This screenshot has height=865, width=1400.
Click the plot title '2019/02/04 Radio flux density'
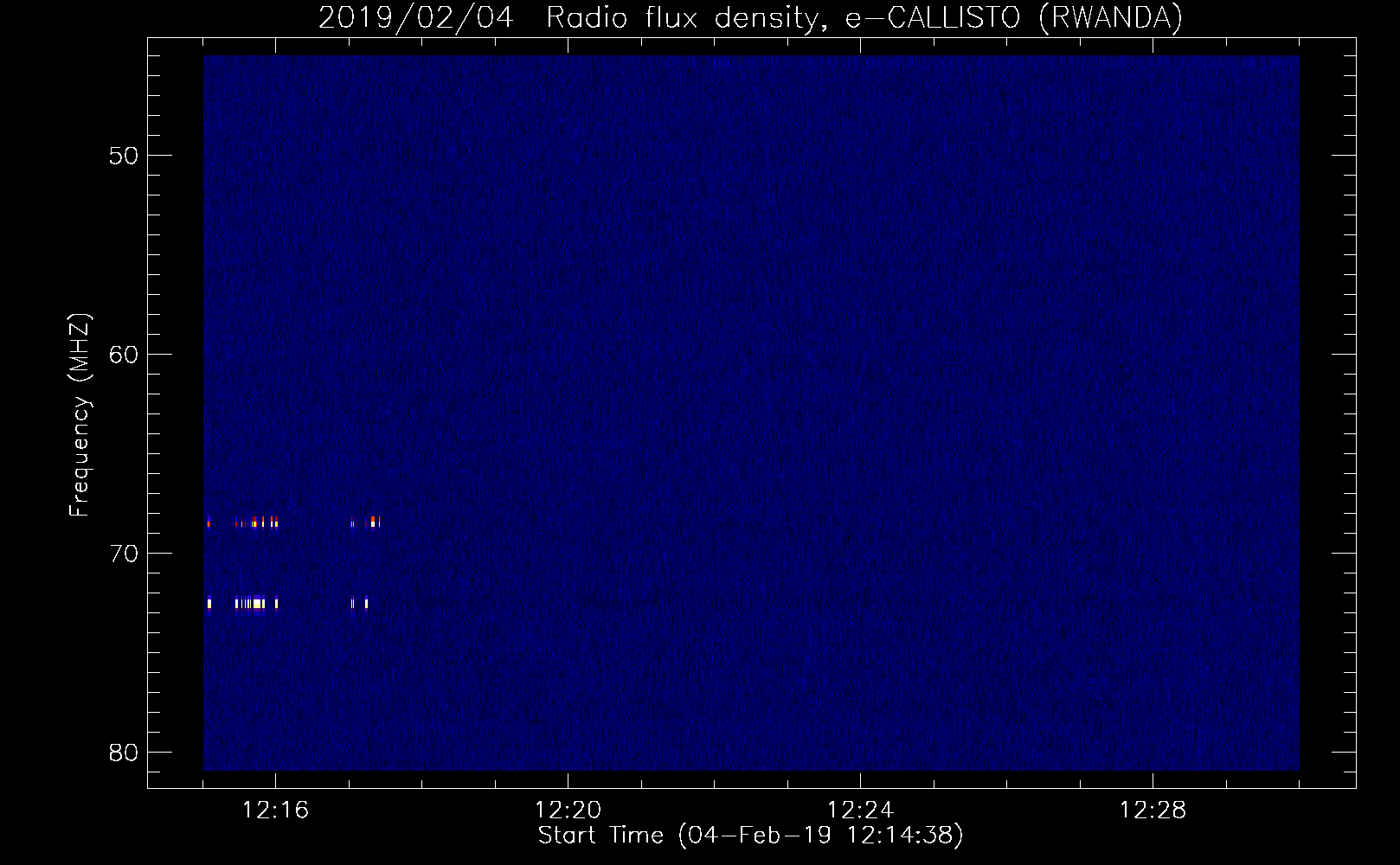[750, 17]
